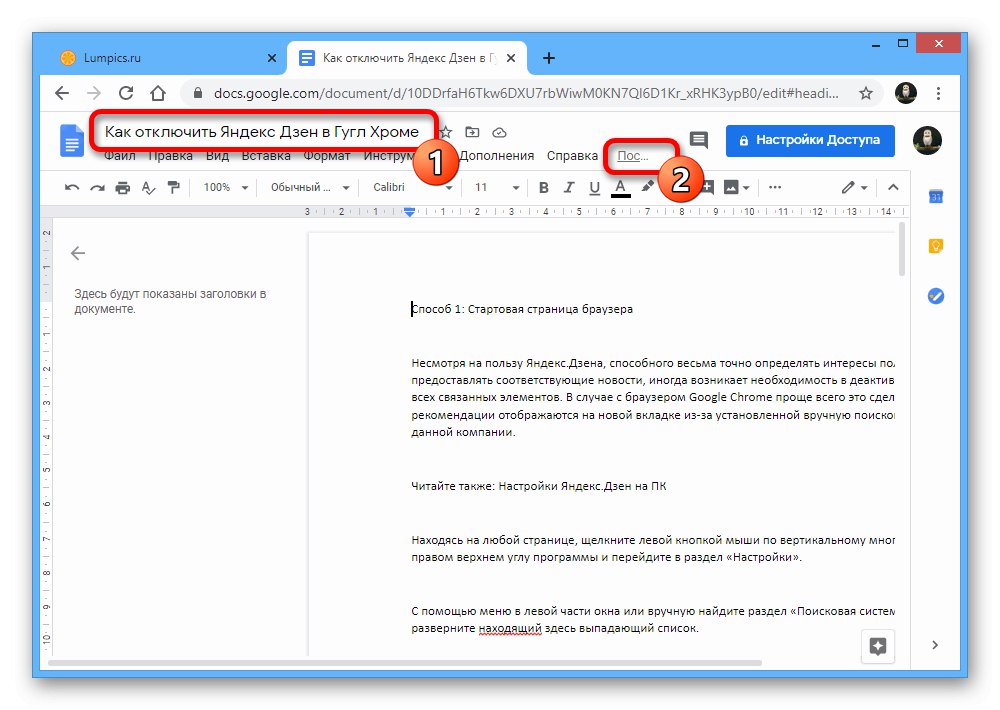The width and height of the screenshot is (1000, 710).
Task: Click the Redo arrow in toolbar
Action: pos(97,188)
